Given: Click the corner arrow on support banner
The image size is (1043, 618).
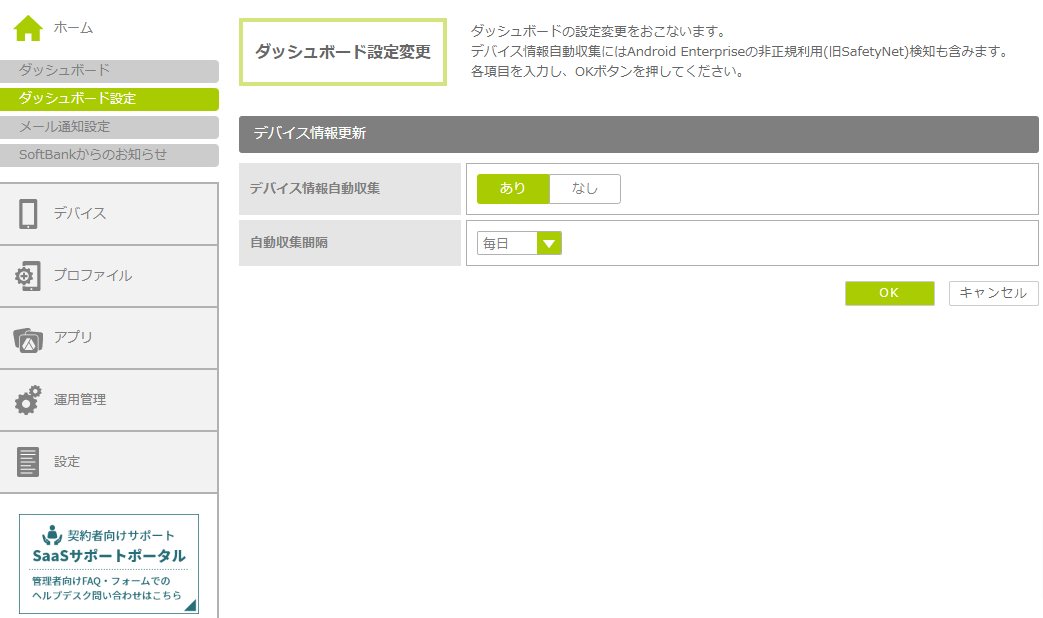Looking at the screenshot, I should (x=190, y=604).
